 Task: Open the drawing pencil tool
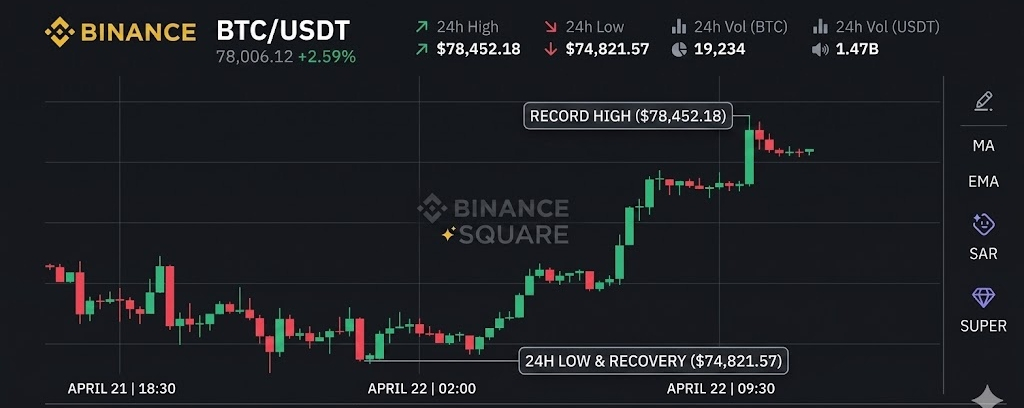[x=983, y=101]
